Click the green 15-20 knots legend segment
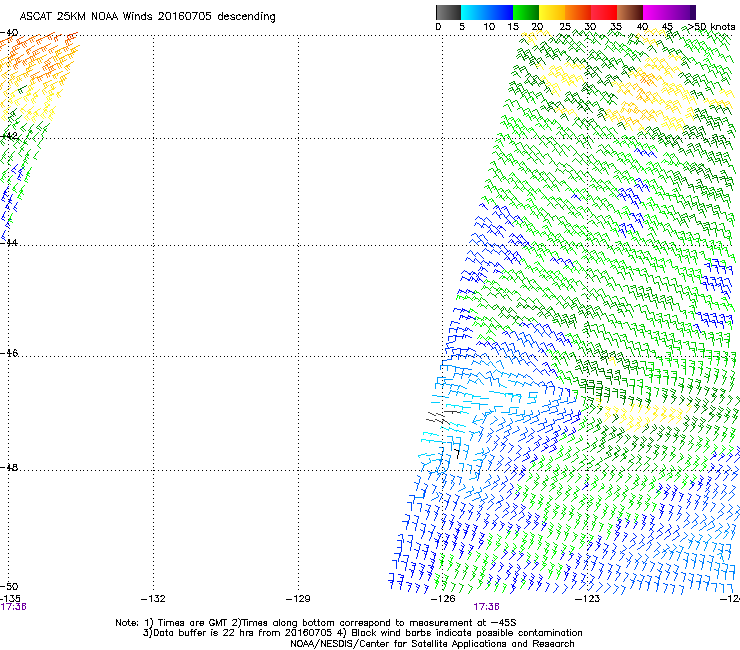740x650 pixels. [526, 12]
